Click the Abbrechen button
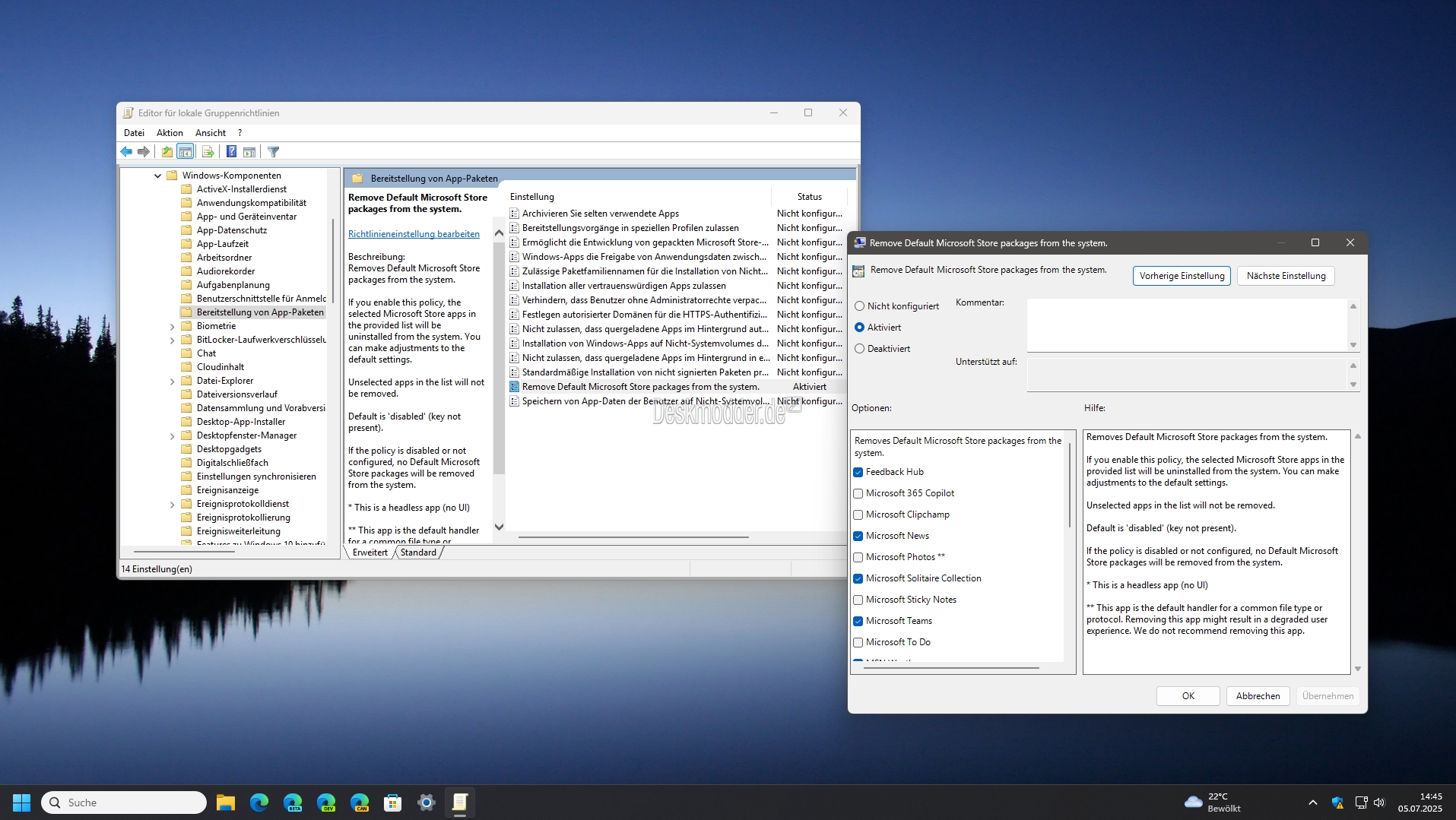Screen dimensions: 1456x820 point(1258,696)
